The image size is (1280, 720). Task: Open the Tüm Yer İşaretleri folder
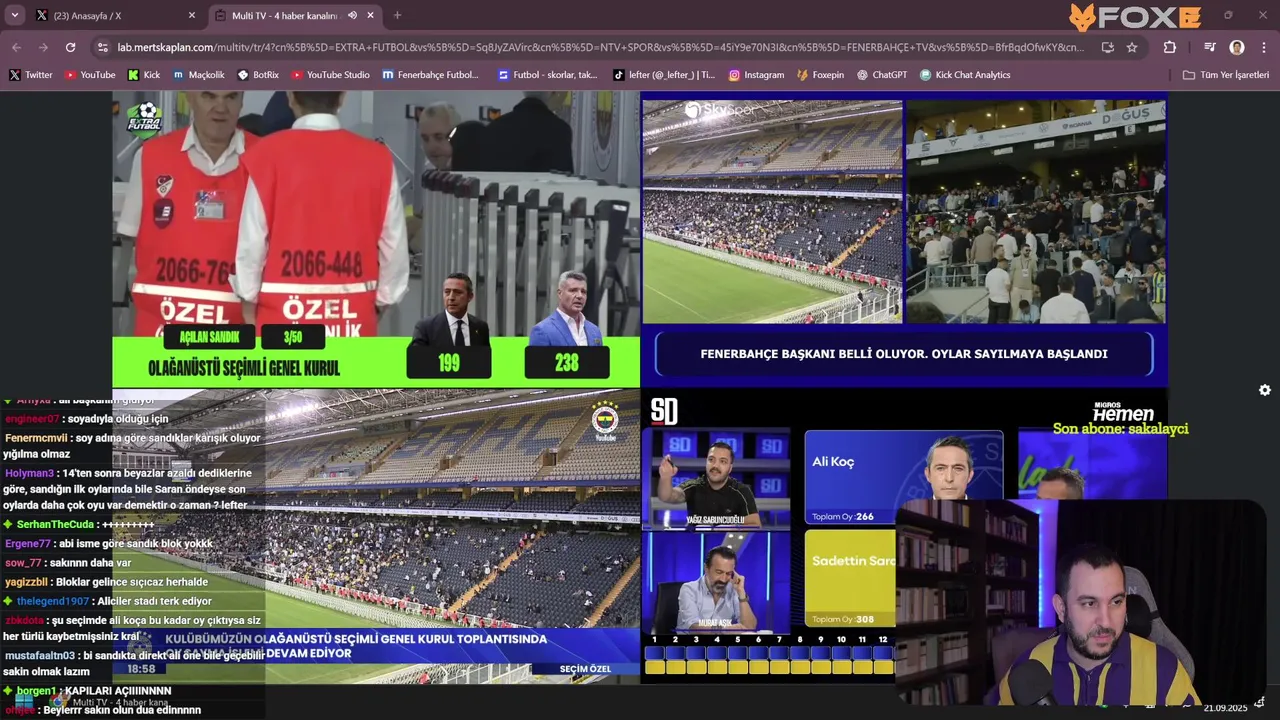1226,75
